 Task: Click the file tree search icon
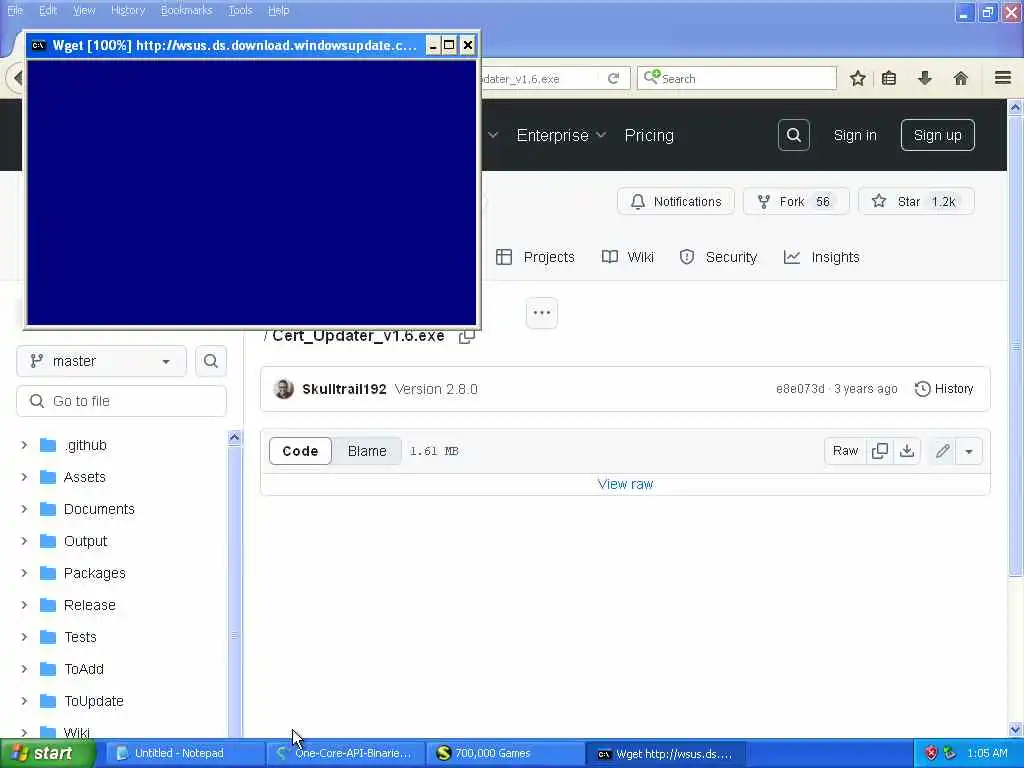[x=210, y=361]
